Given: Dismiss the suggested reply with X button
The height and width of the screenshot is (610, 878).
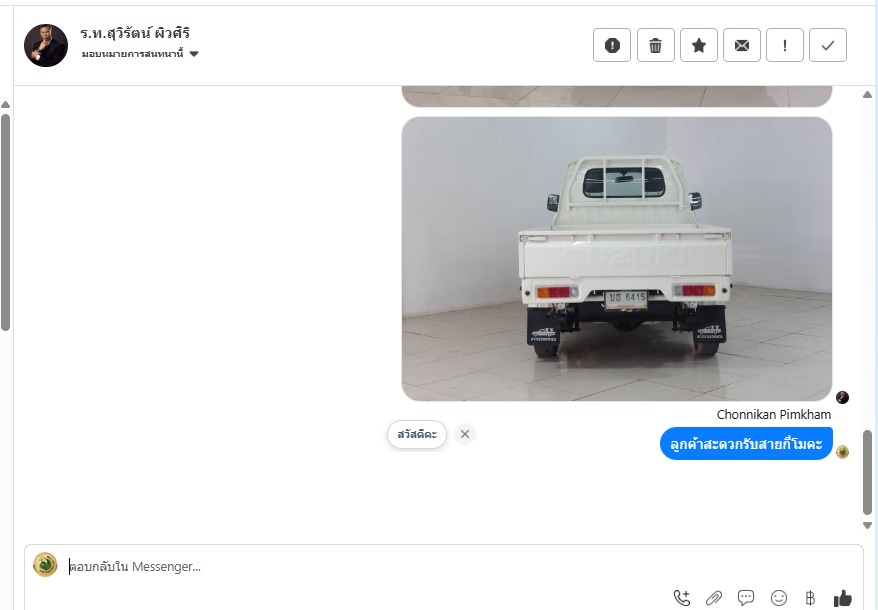Looking at the screenshot, I should click(465, 434).
